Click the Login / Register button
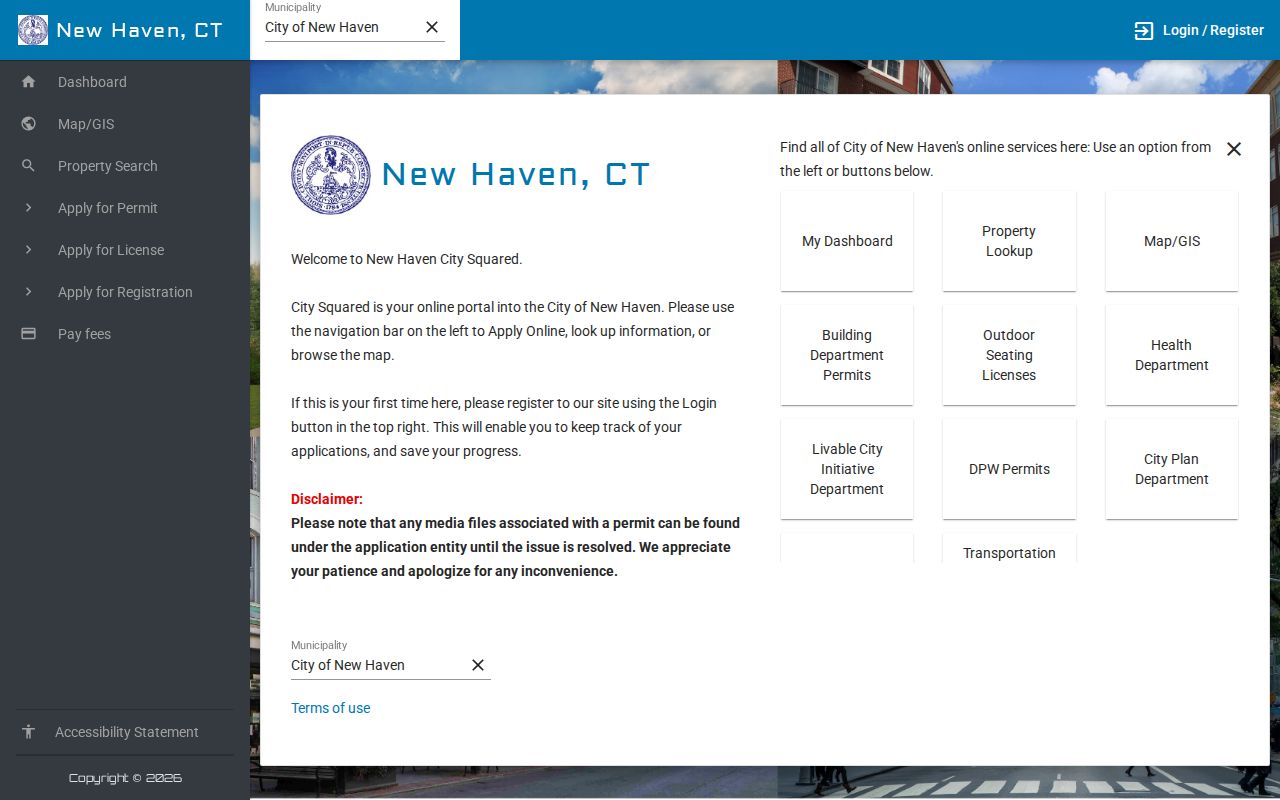The image size is (1280, 800). tap(1198, 30)
